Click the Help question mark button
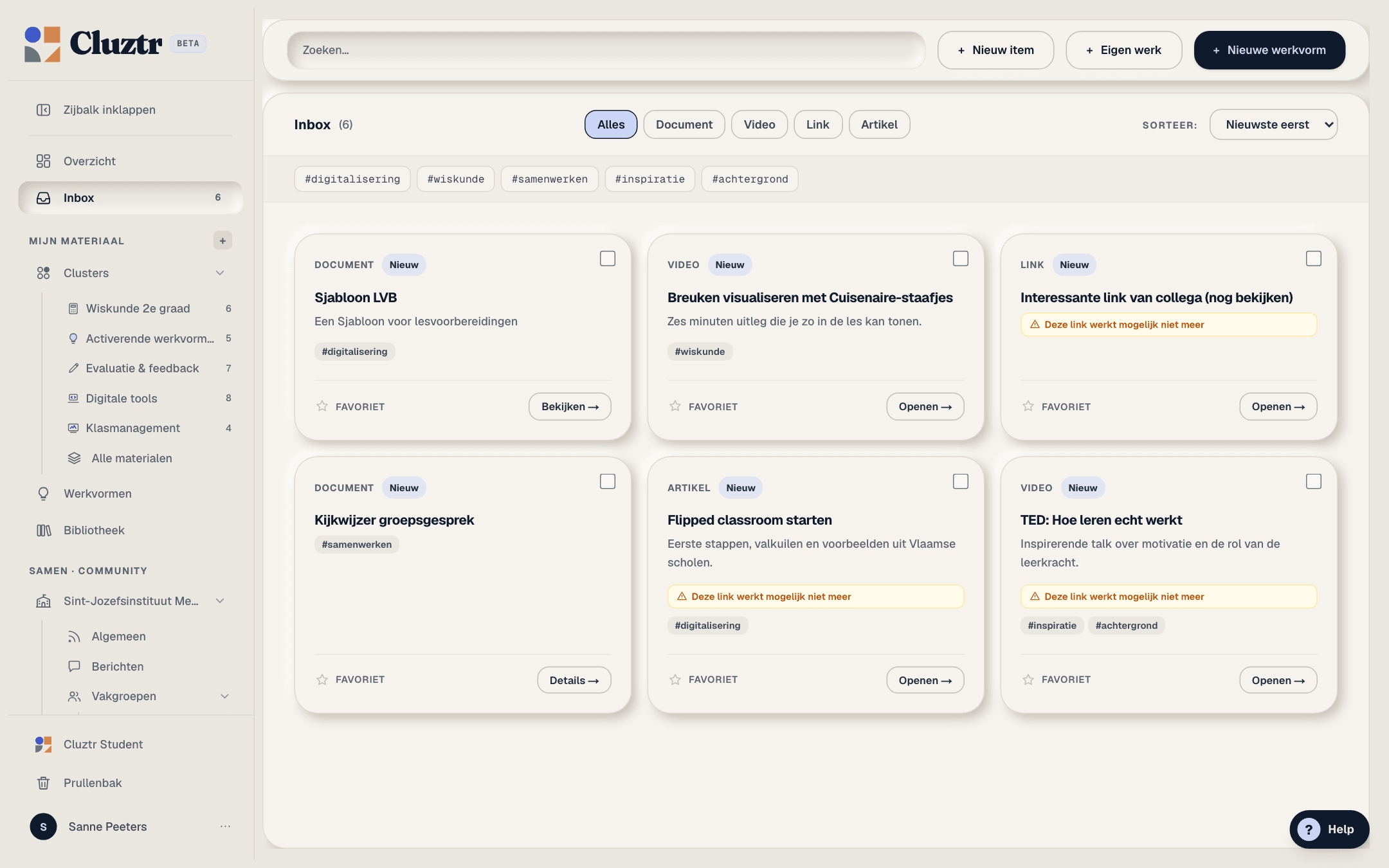This screenshot has height=868, width=1389. click(x=1329, y=829)
